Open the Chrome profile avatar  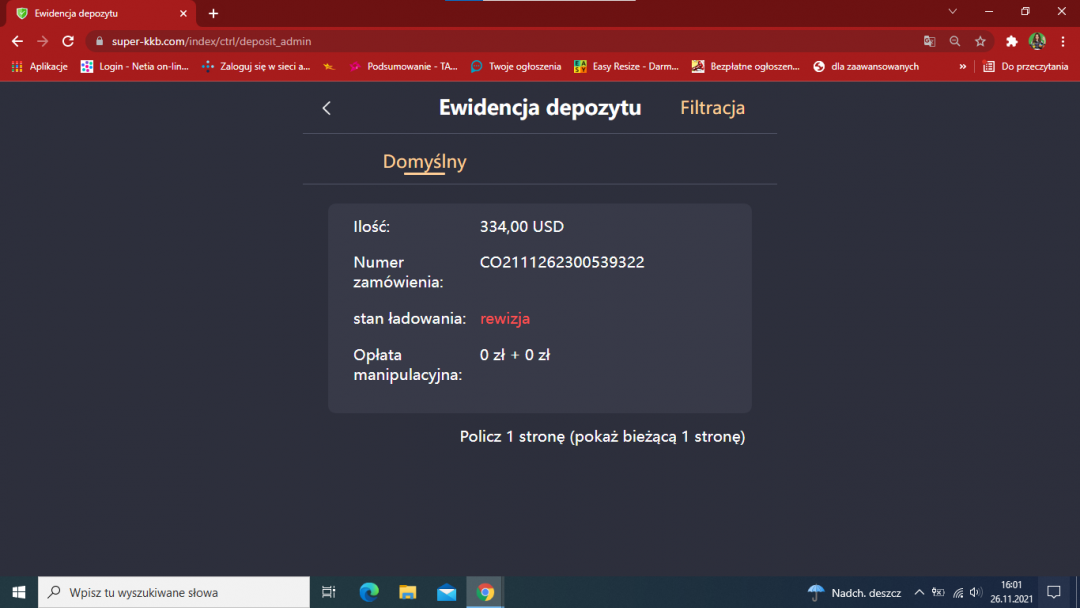pos(1037,42)
